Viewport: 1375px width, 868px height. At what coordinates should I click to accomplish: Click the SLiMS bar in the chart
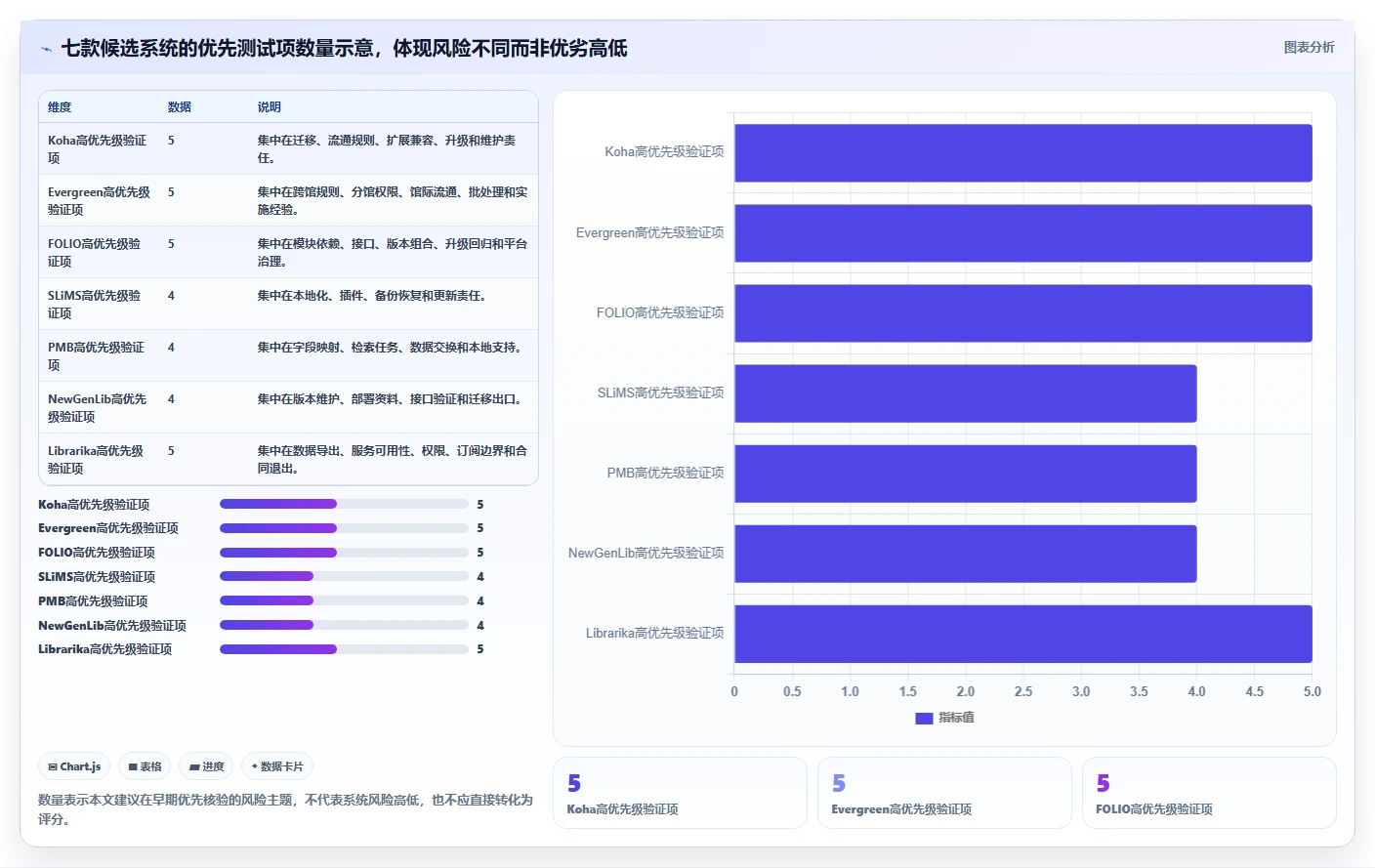[966, 393]
